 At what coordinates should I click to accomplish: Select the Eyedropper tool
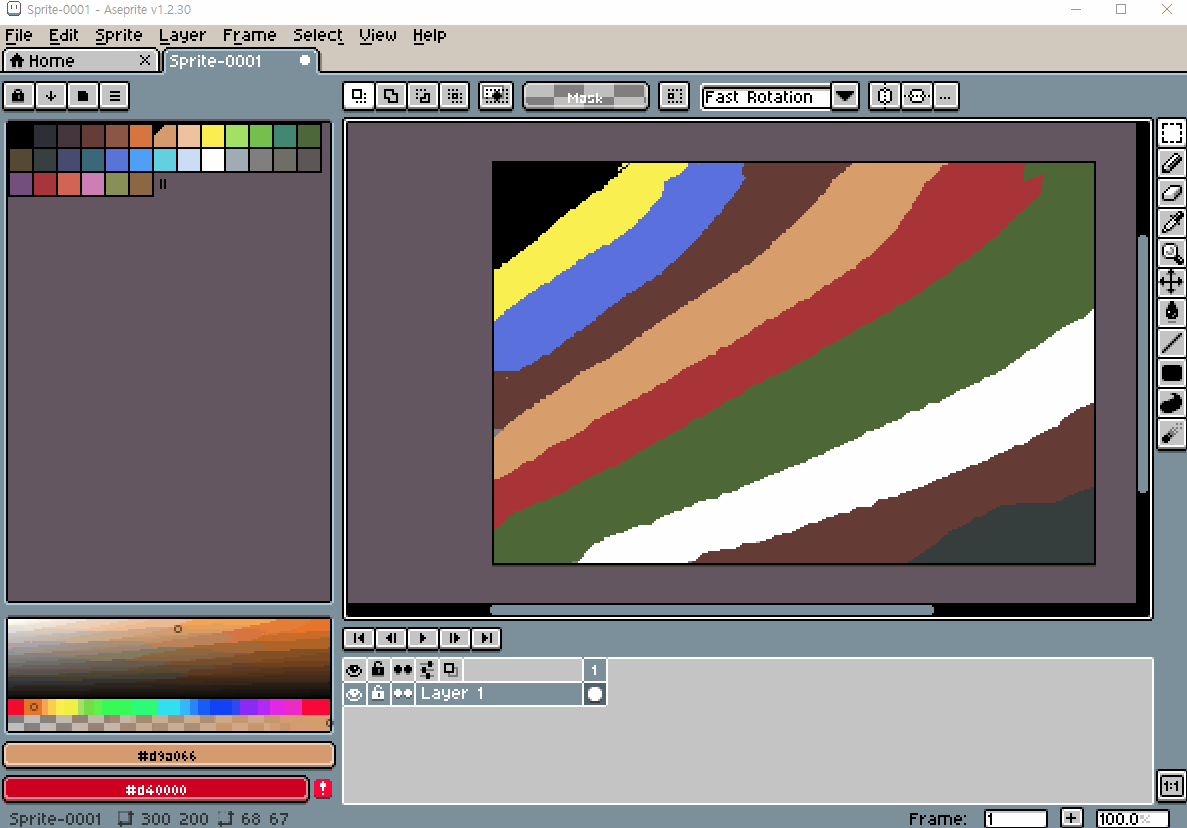tap(1171, 223)
